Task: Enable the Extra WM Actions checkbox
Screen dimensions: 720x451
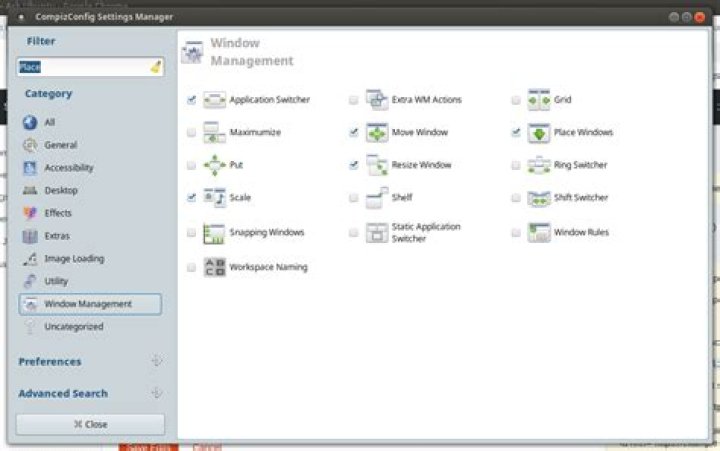Action: [354, 100]
